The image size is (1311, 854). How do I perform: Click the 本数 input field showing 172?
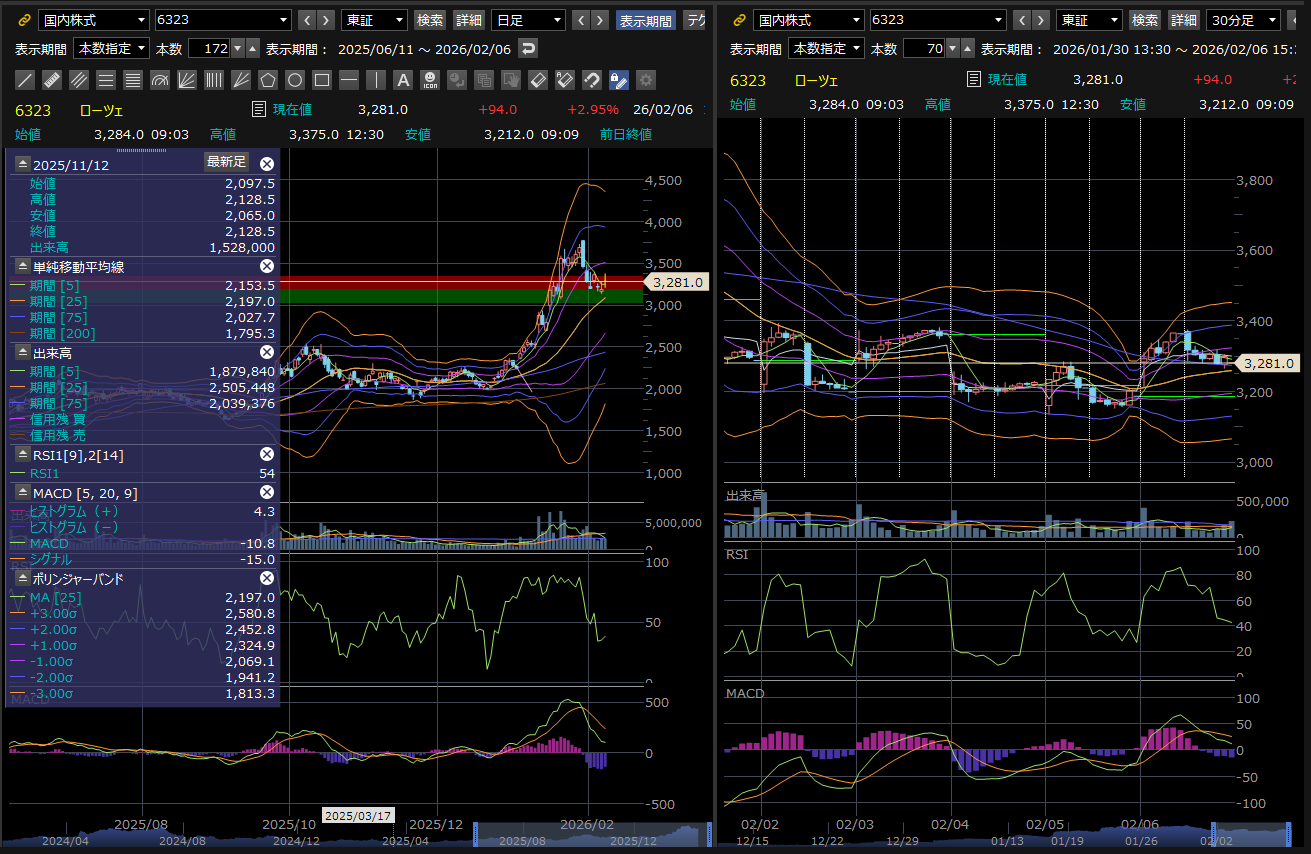coord(210,48)
